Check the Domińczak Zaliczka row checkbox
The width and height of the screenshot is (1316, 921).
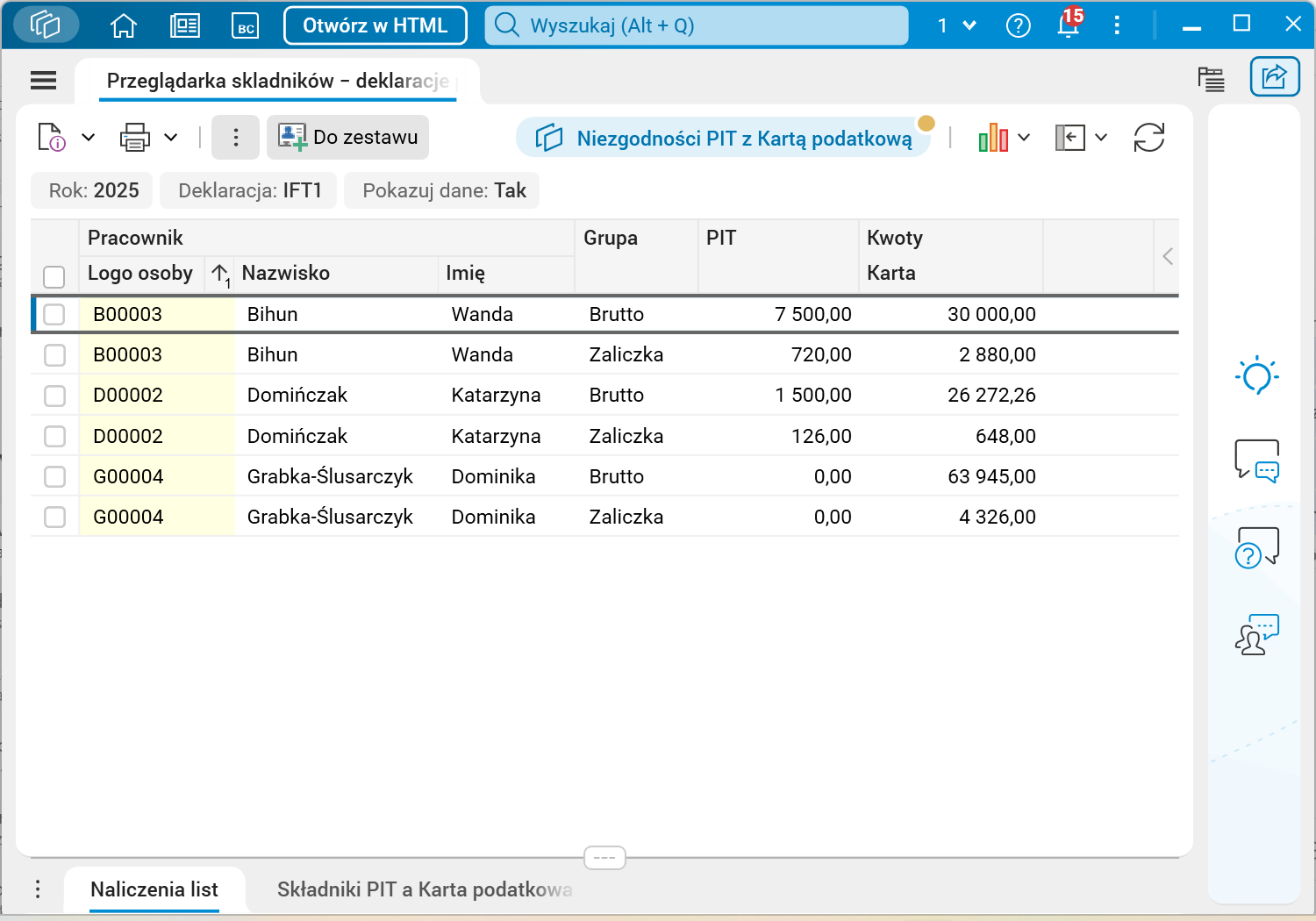[54, 436]
